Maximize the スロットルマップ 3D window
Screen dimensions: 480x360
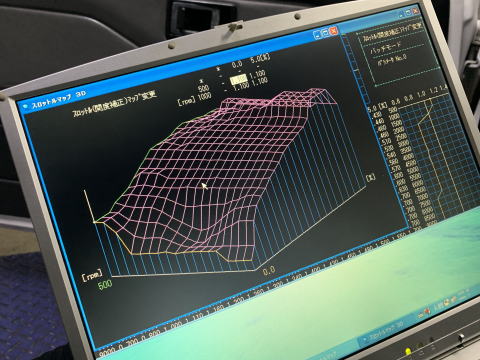click(x=325, y=32)
